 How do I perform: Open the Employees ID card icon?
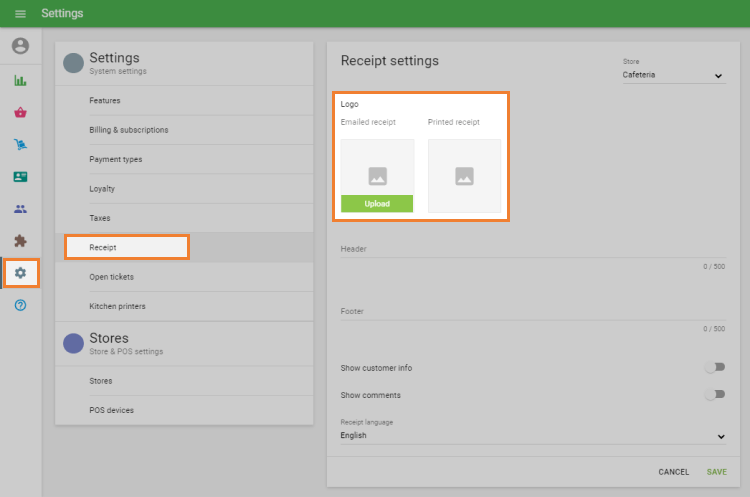[x=20, y=176]
